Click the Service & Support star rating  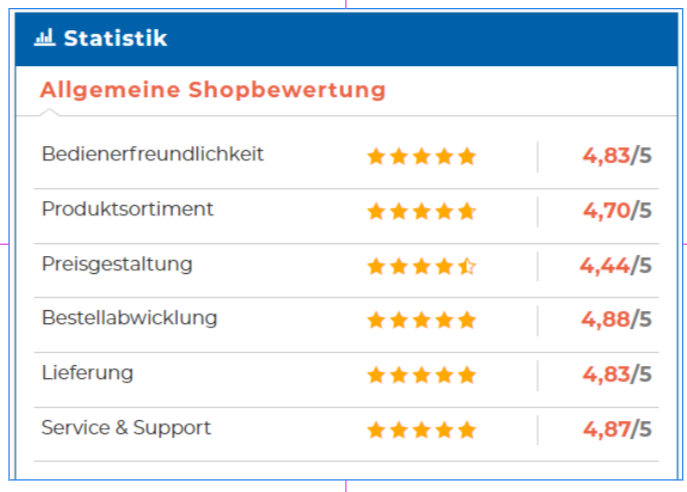point(421,430)
